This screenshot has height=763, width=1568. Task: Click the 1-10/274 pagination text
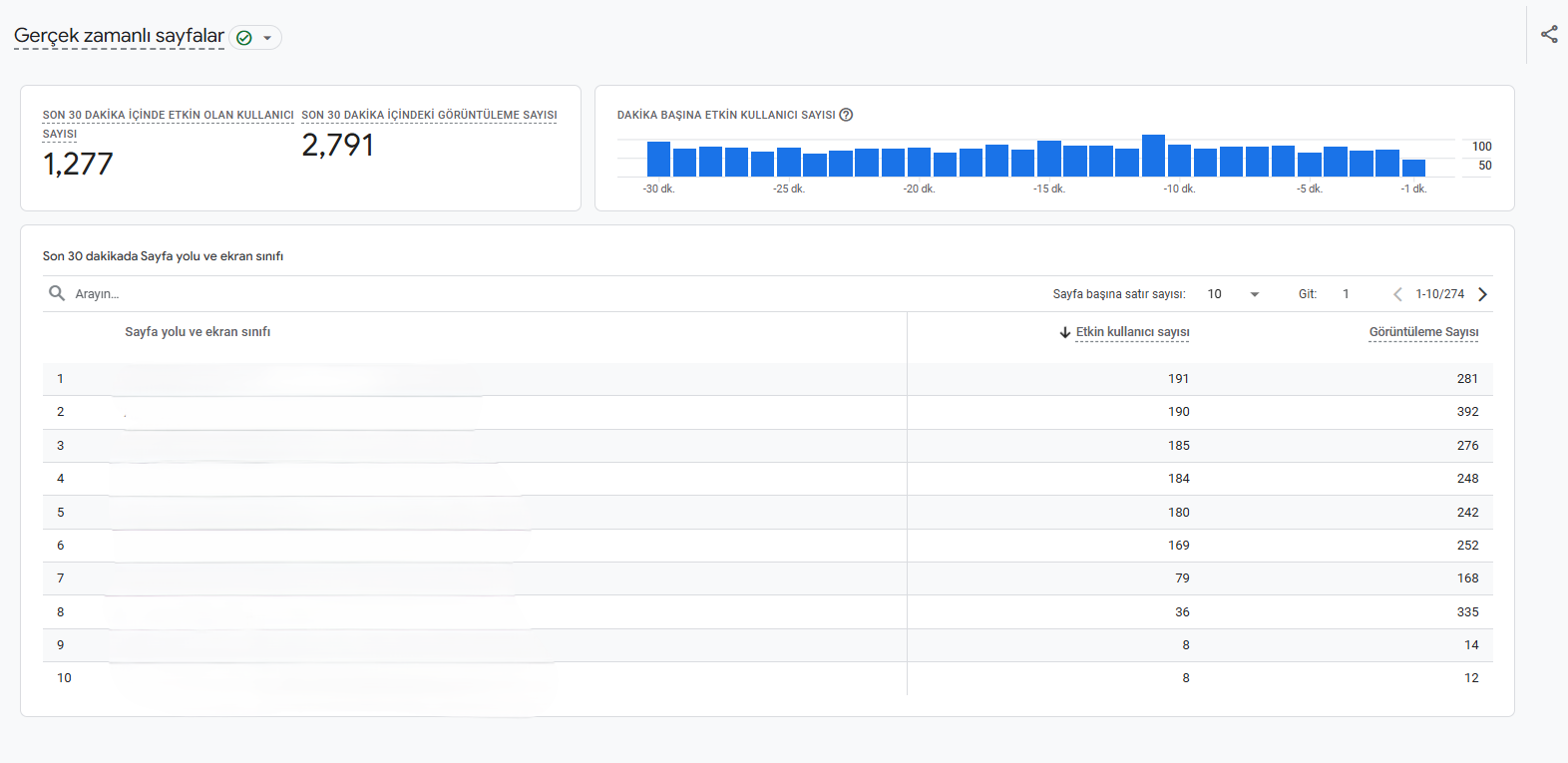1440,294
